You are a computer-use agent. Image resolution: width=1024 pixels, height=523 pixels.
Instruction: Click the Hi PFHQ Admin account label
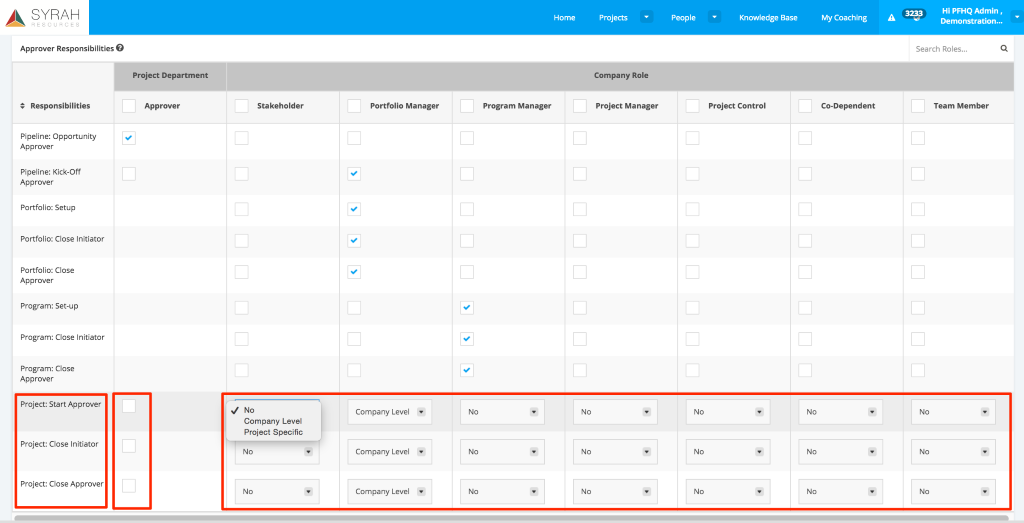click(972, 16)
